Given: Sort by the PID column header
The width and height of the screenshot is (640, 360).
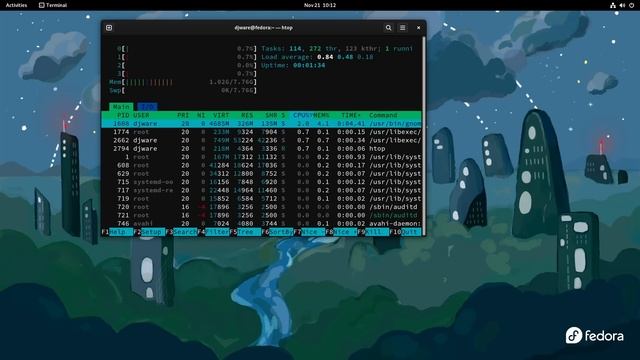Looking at the screenshot, I should coord(123,115).
